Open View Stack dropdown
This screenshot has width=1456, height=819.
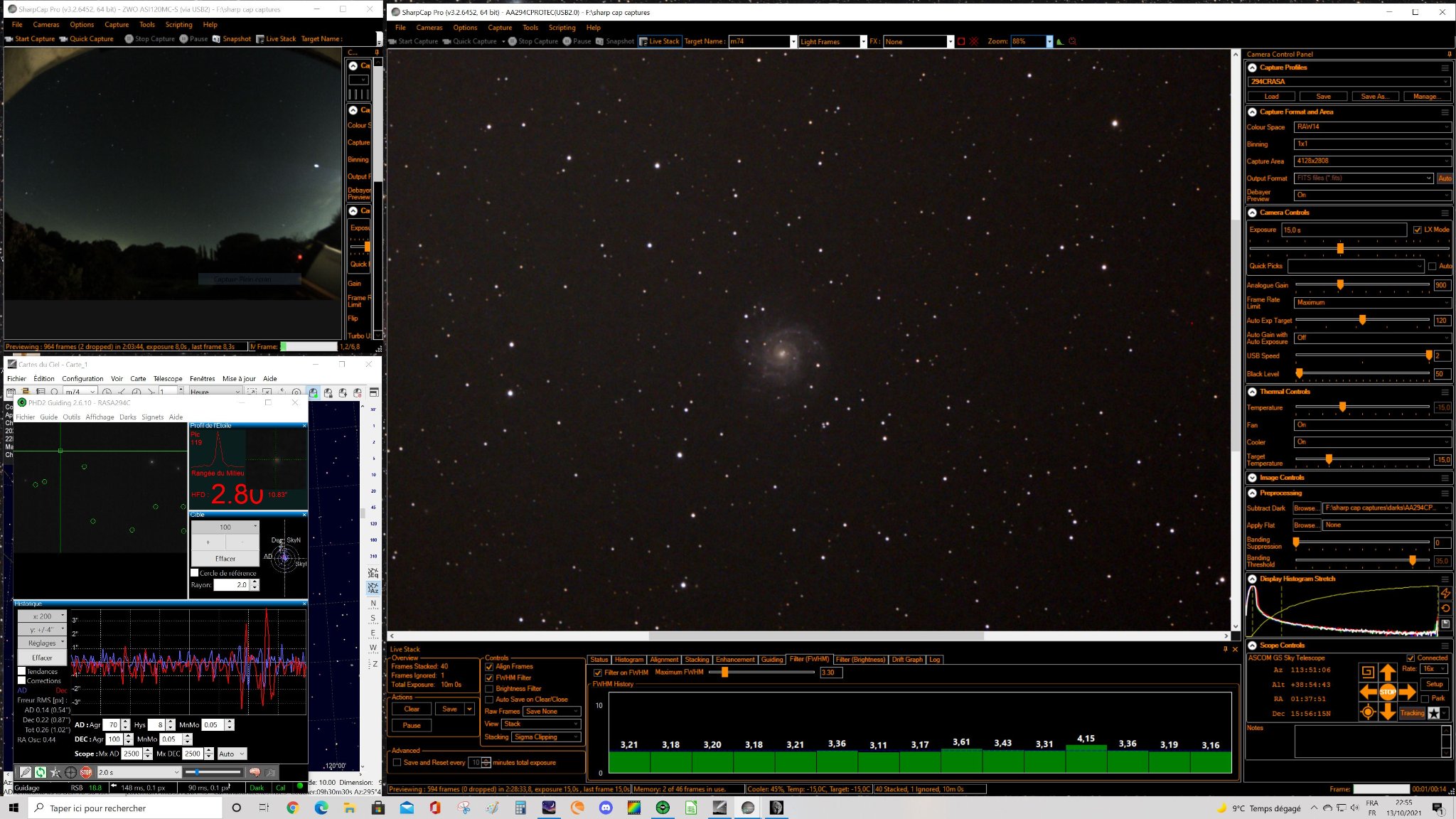(x=542, y=724)
